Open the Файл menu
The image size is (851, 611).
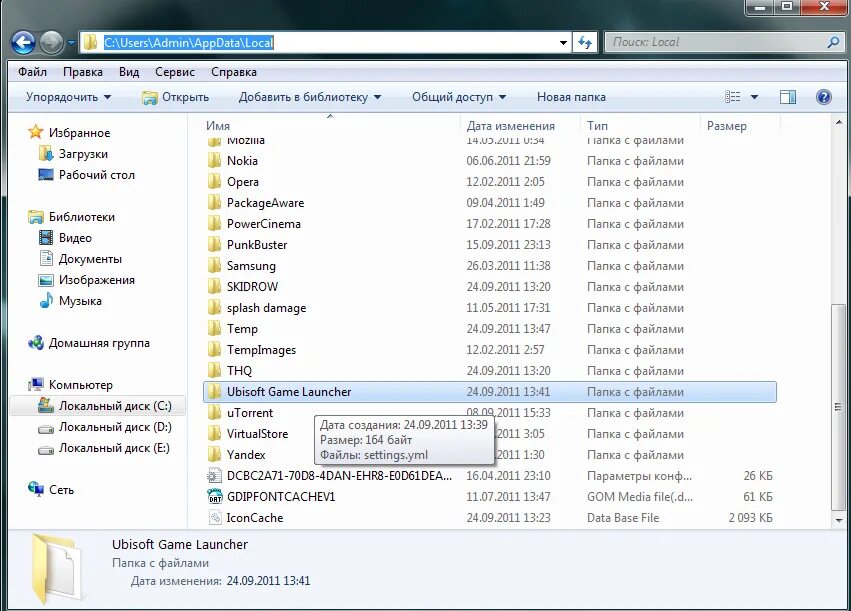pyautogui.click(x=33, y=72)
